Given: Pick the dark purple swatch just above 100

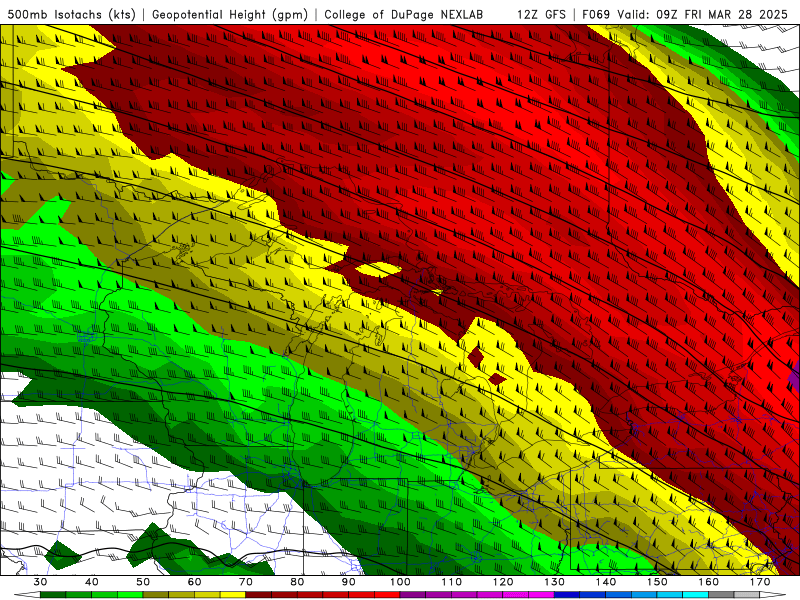Looking at the screenshot, I should tap(413, 595).
